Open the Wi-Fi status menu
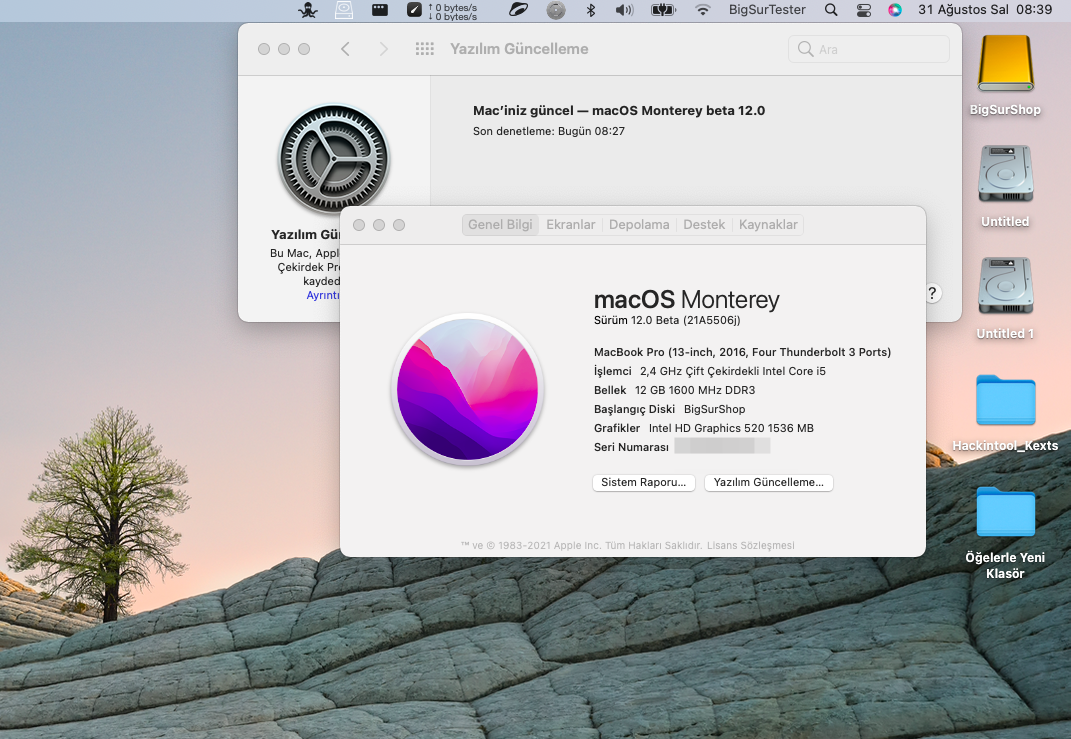1071x739 pixels. click(x=703, y=10)
